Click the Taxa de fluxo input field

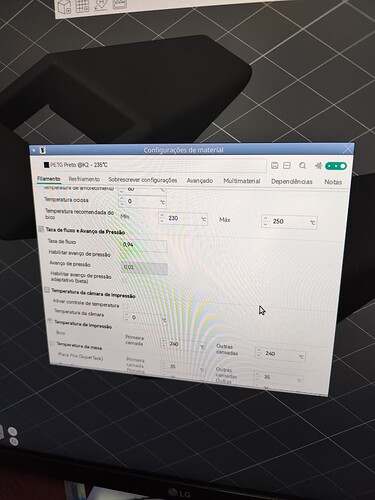tap(144, 245)
